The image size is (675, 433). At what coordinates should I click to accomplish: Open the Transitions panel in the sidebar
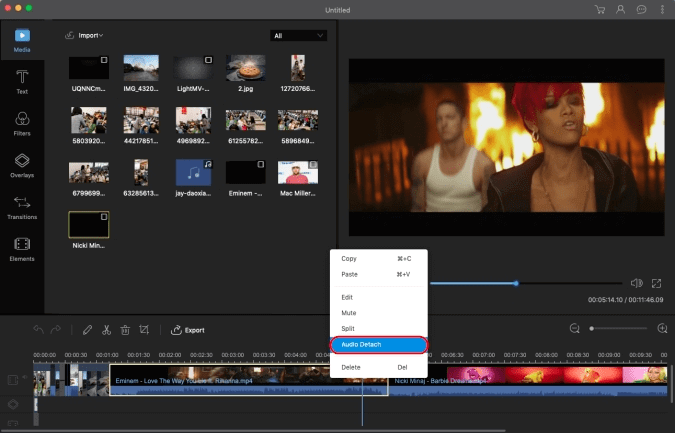[x=22, y=207]
